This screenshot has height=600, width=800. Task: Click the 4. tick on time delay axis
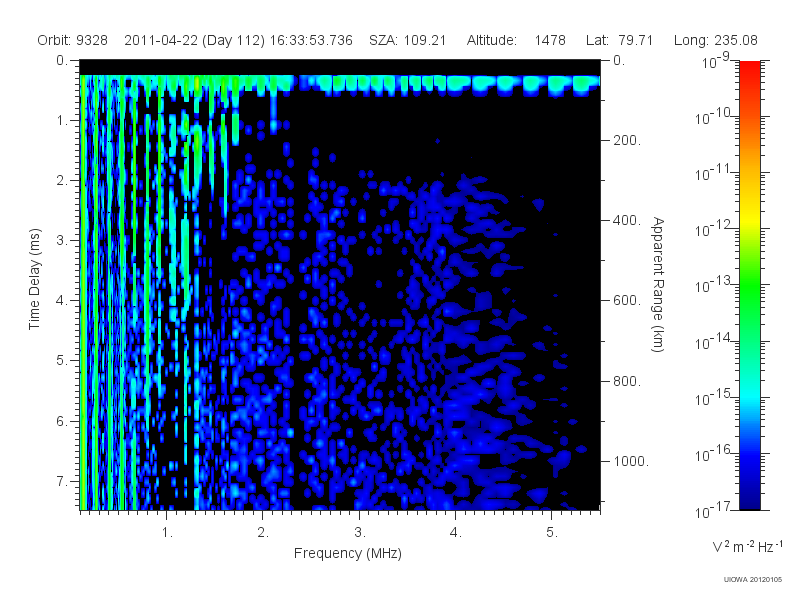click(62, 301)
